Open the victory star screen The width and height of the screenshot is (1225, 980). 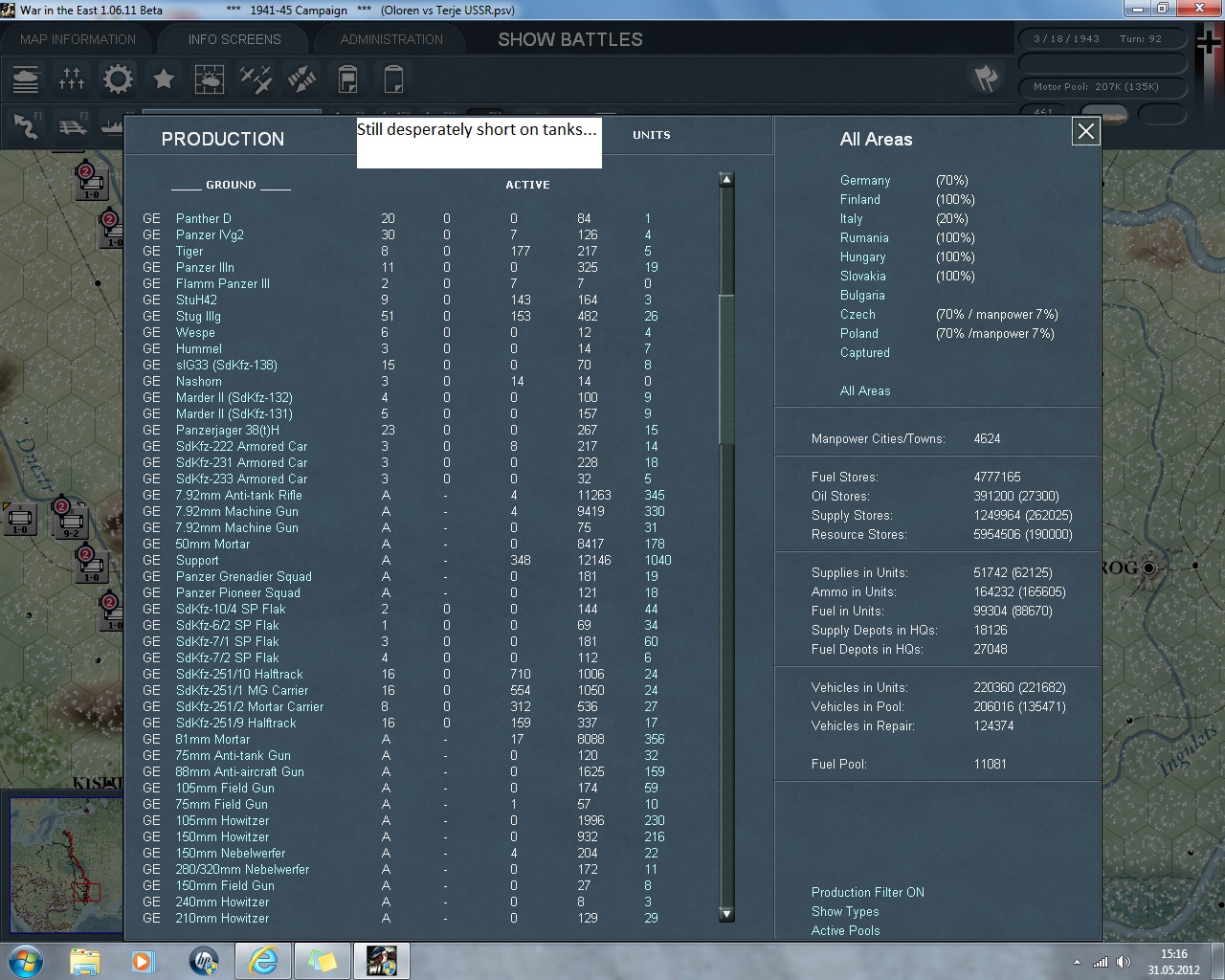coord(164,78)
